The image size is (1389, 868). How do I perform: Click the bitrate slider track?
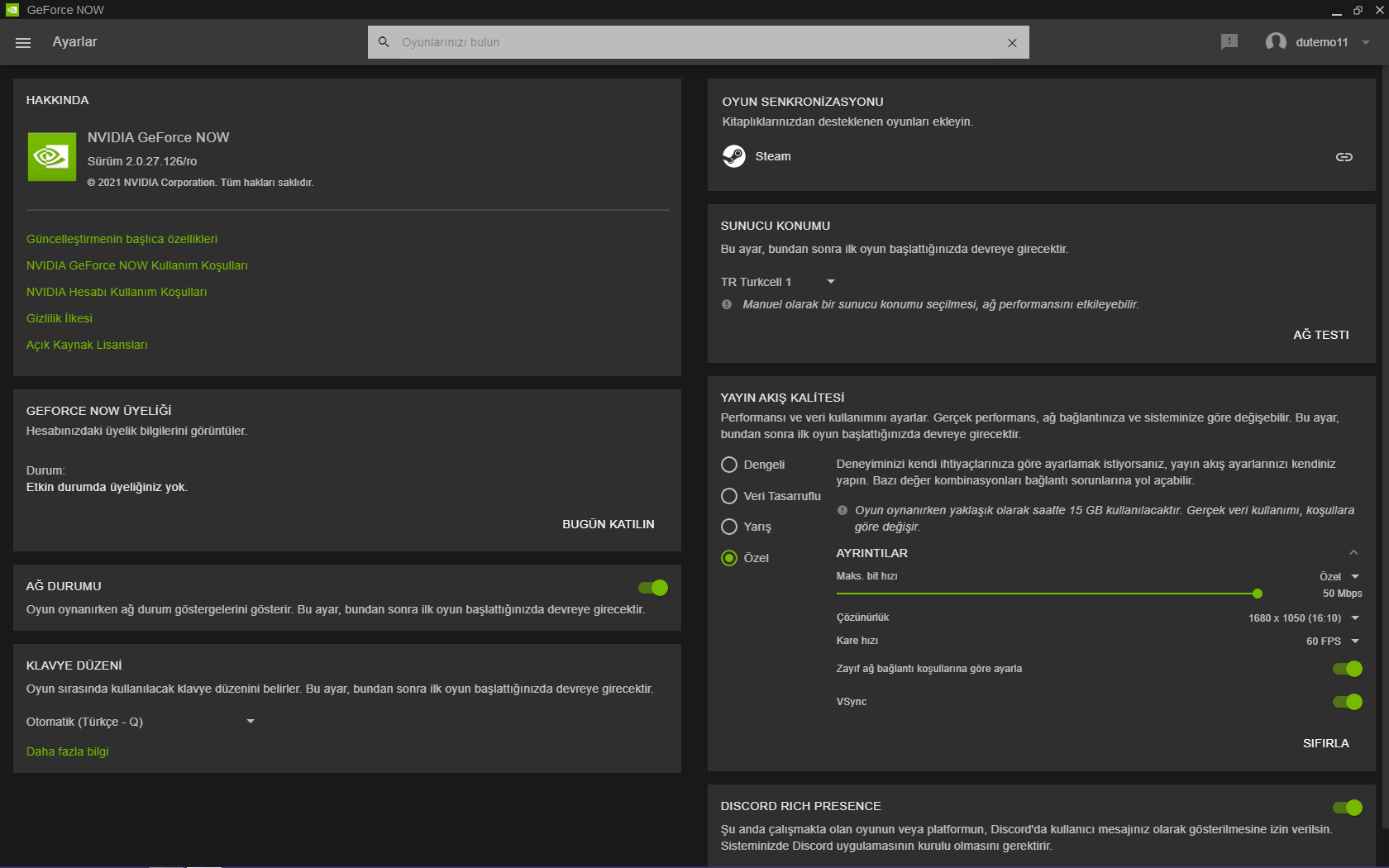tap(1046, 594)
